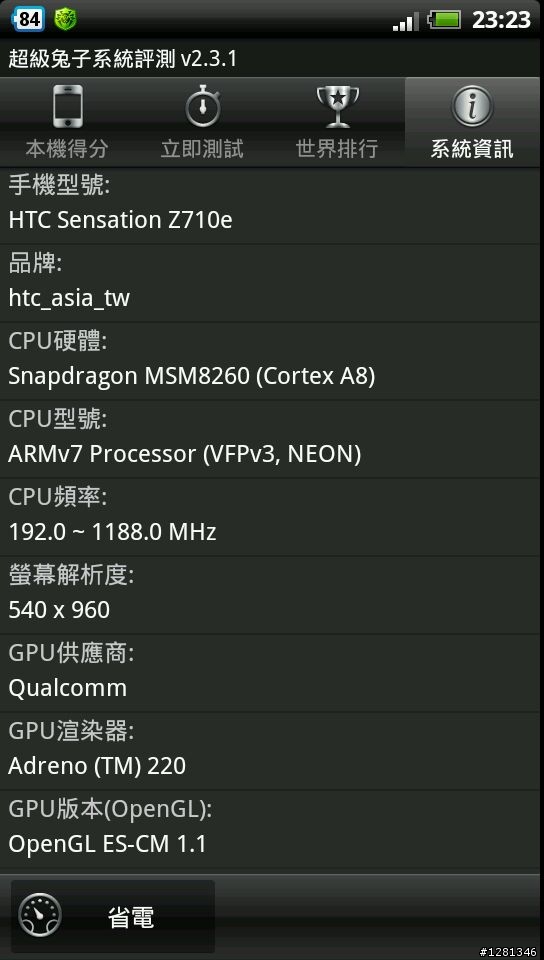The height and width of the screenshot is (960, 544).
Task: Select the ARMv7 Processor CPU model row
Action: click(x=270, y=439)
